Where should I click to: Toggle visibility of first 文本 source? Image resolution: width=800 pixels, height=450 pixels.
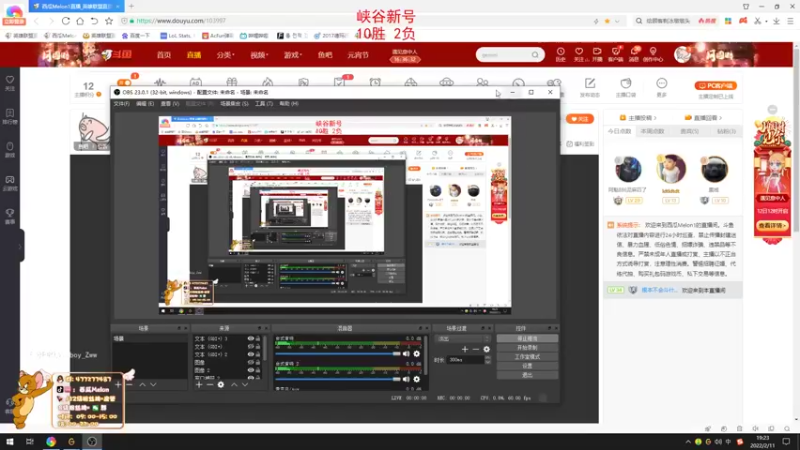point(251,339)
